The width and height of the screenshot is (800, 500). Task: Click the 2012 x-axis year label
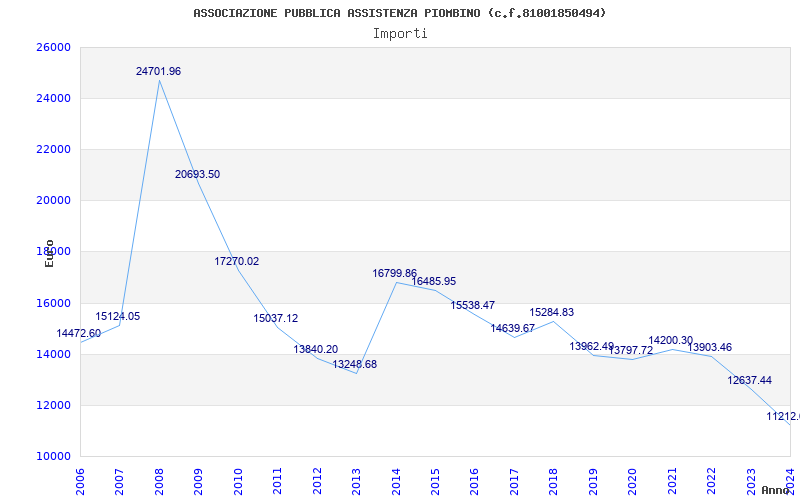tap(317, 482)
